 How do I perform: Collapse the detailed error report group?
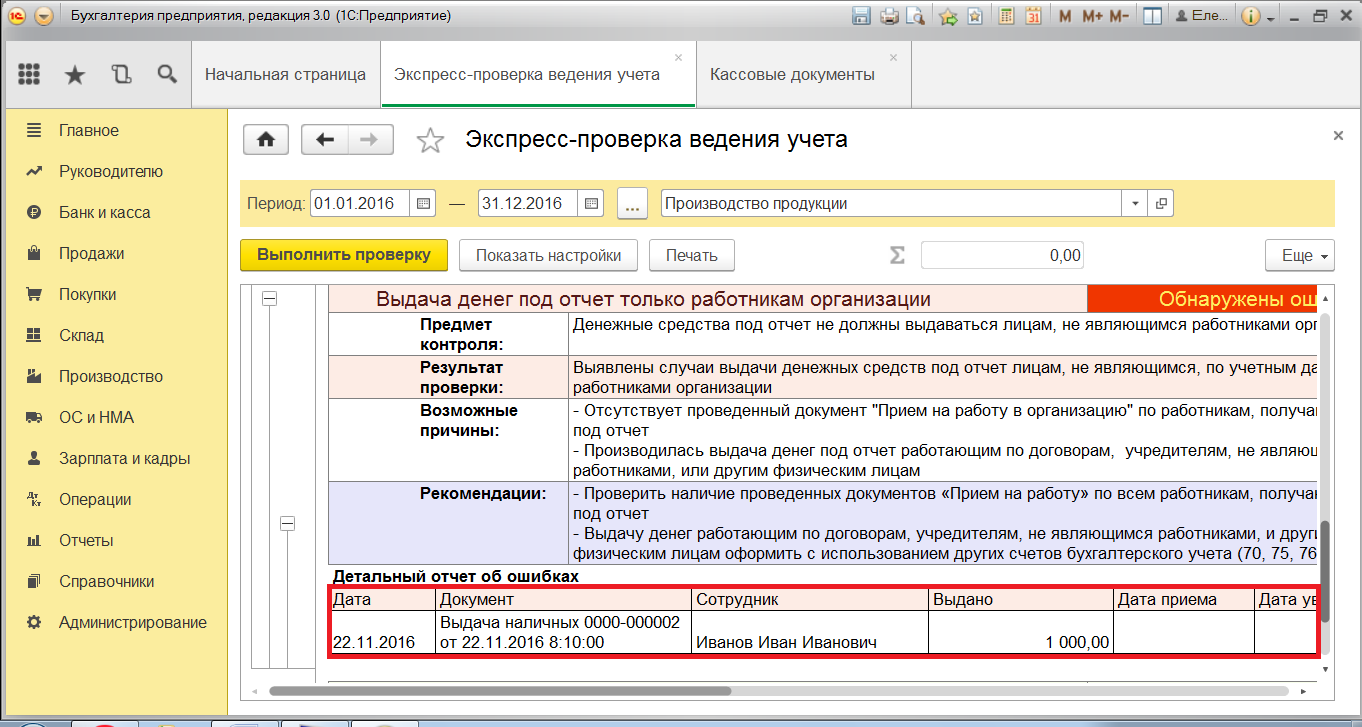[288, 523]
